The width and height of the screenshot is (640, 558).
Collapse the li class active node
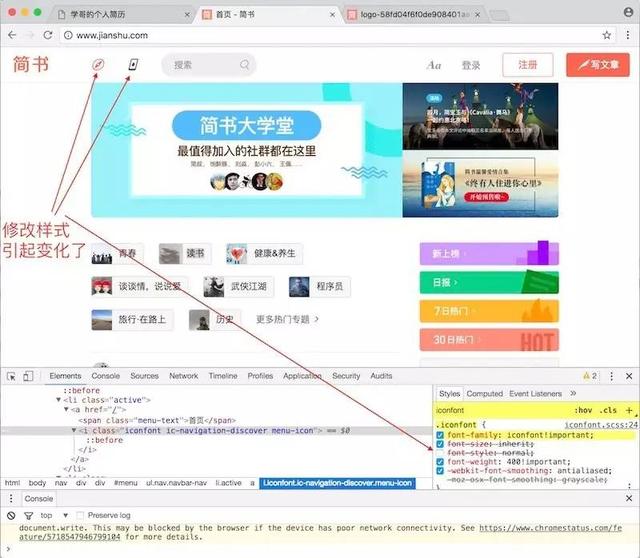tap(58, 400)
